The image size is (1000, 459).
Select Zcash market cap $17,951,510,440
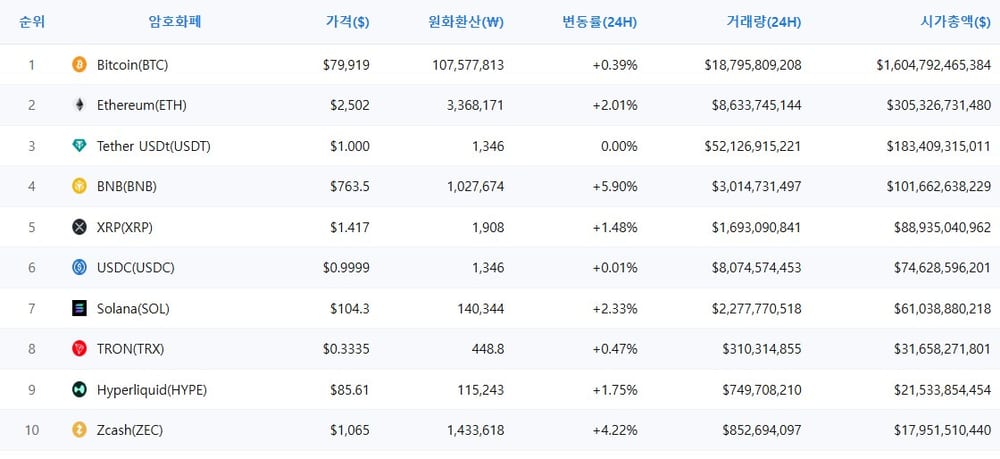click(943, 431)
